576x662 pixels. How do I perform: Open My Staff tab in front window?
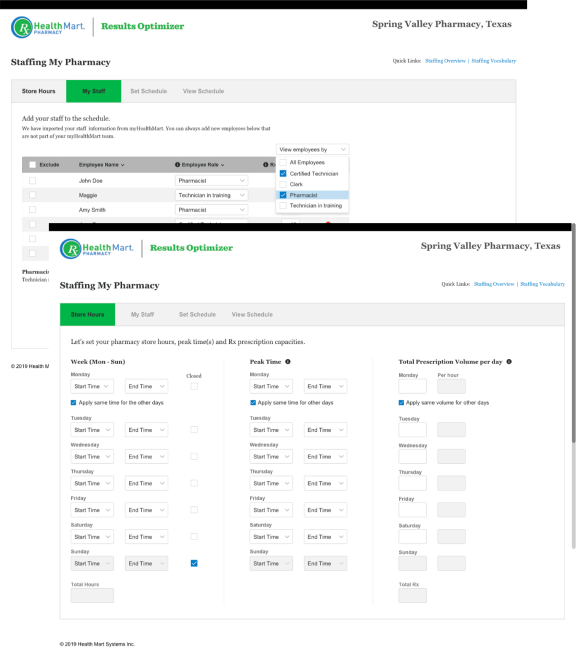coord(142,315)
